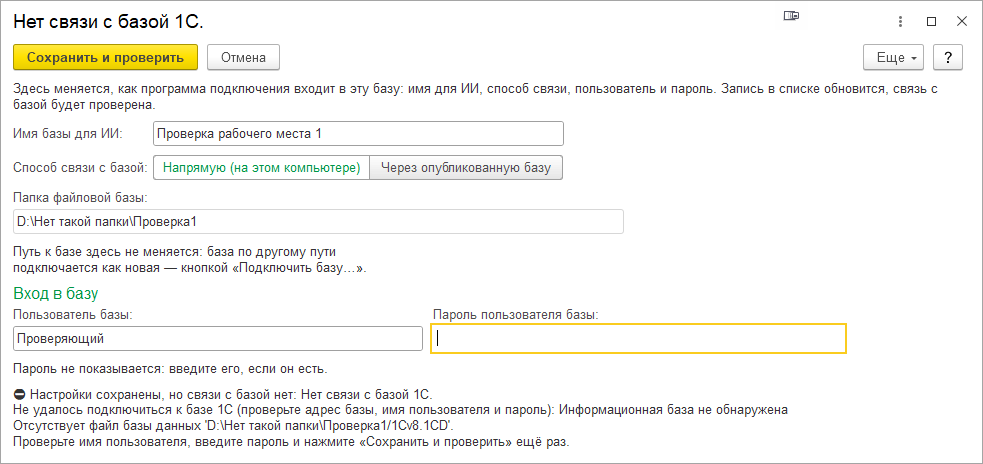Click the 'Настройки сохранены, но связи с базой нет' message
The width and height of the screenshot is (983, 464).
point(231,395)
